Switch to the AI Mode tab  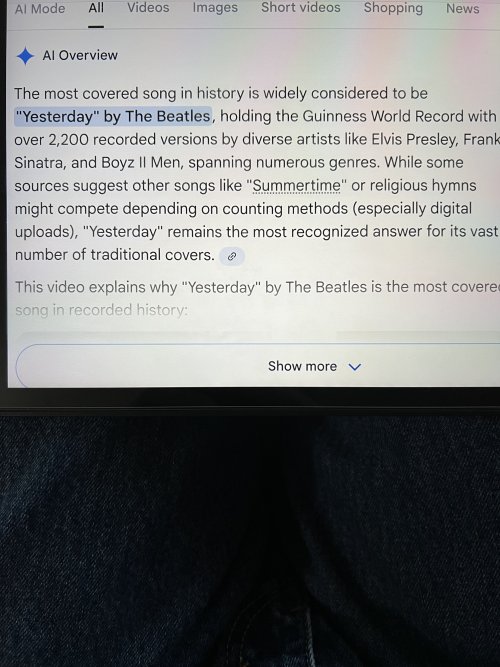pyautogui.click(x=40, y=9)
